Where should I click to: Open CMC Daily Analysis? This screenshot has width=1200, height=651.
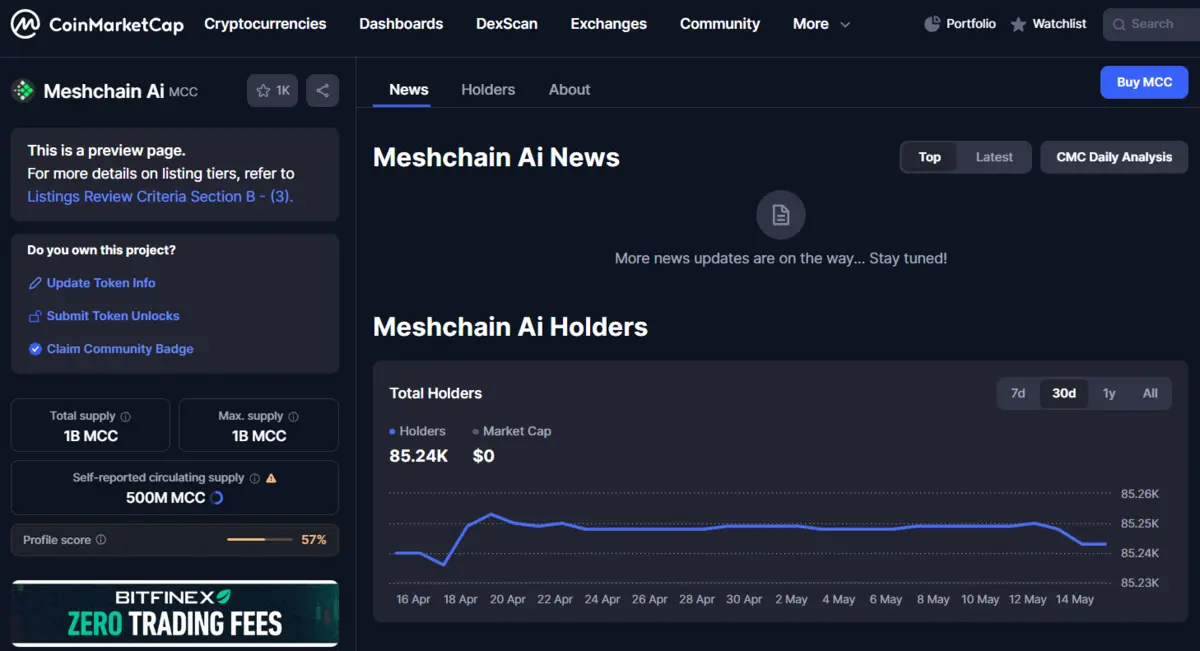1114,157
